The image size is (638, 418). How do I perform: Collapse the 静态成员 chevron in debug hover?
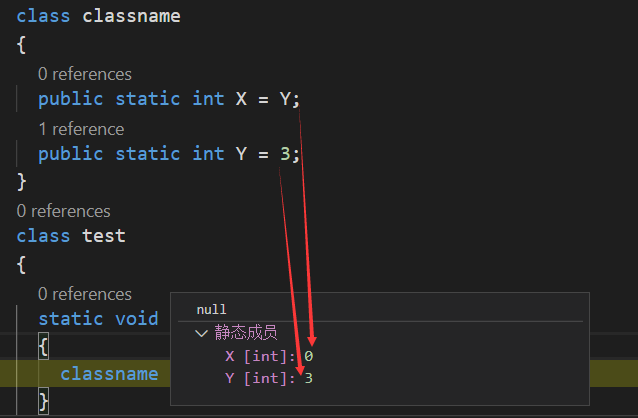click(200, 333)
